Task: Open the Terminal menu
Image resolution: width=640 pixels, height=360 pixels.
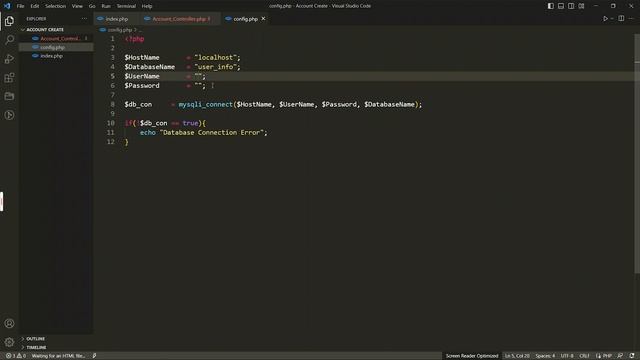Action: tap(126, 6)
